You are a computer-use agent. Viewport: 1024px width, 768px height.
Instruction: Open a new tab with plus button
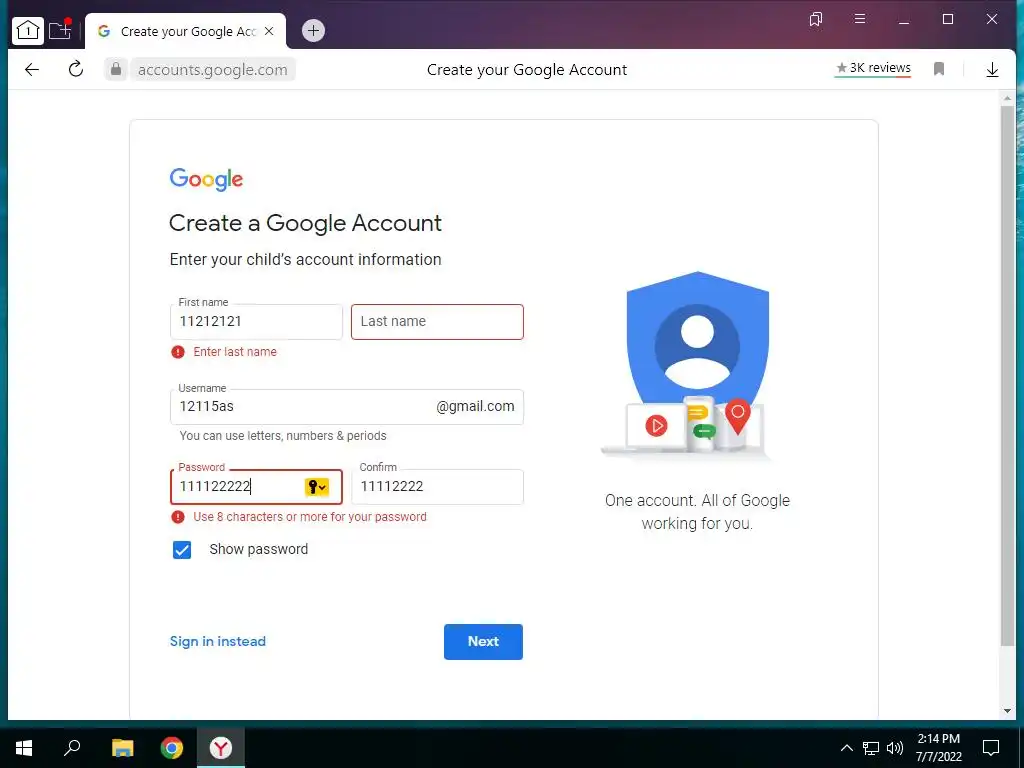pyautogui.click(x=313, y=31)
